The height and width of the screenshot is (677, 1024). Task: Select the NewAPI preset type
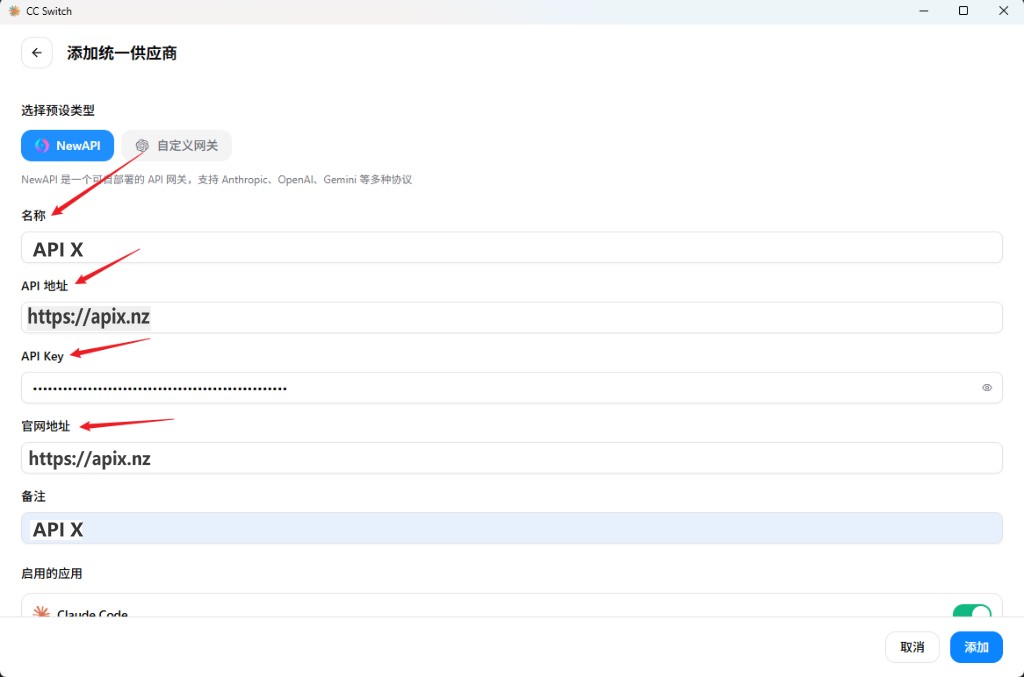pos(67,146)
